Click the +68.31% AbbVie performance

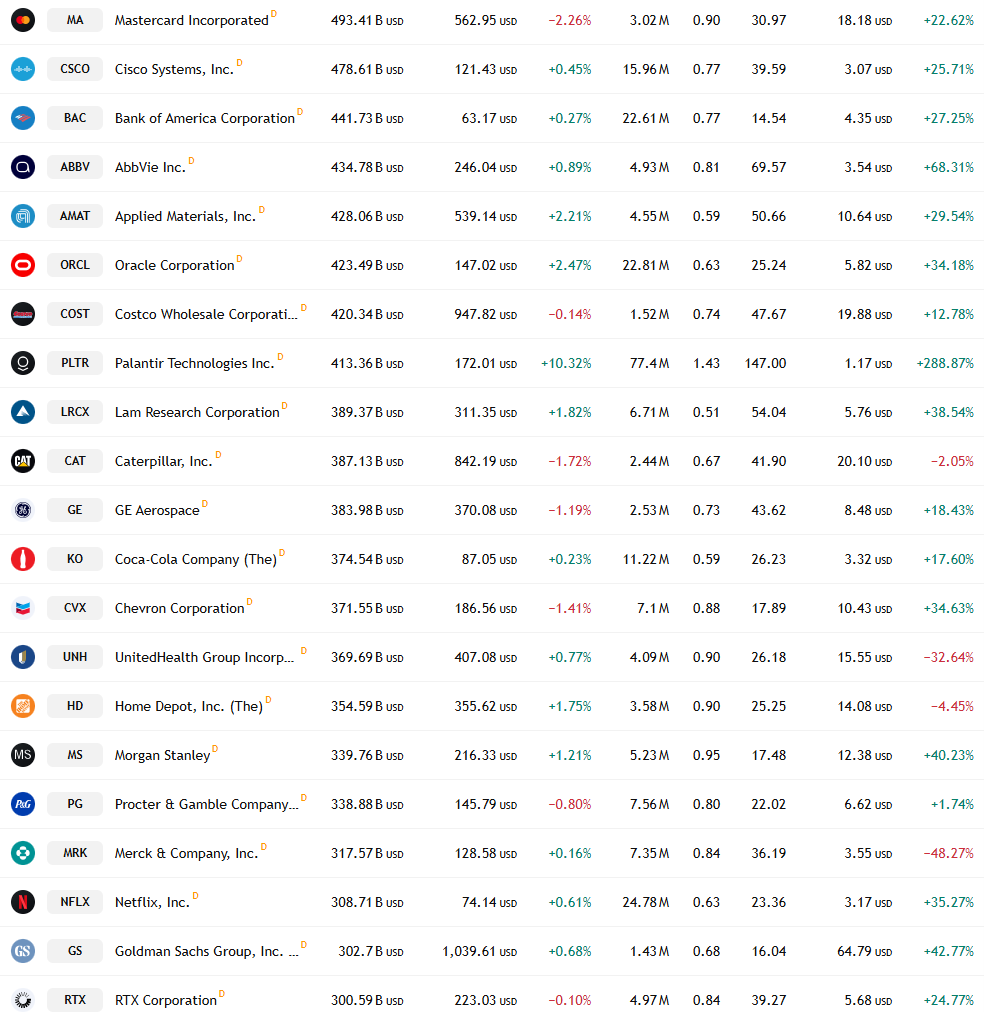tap(948, 167)
